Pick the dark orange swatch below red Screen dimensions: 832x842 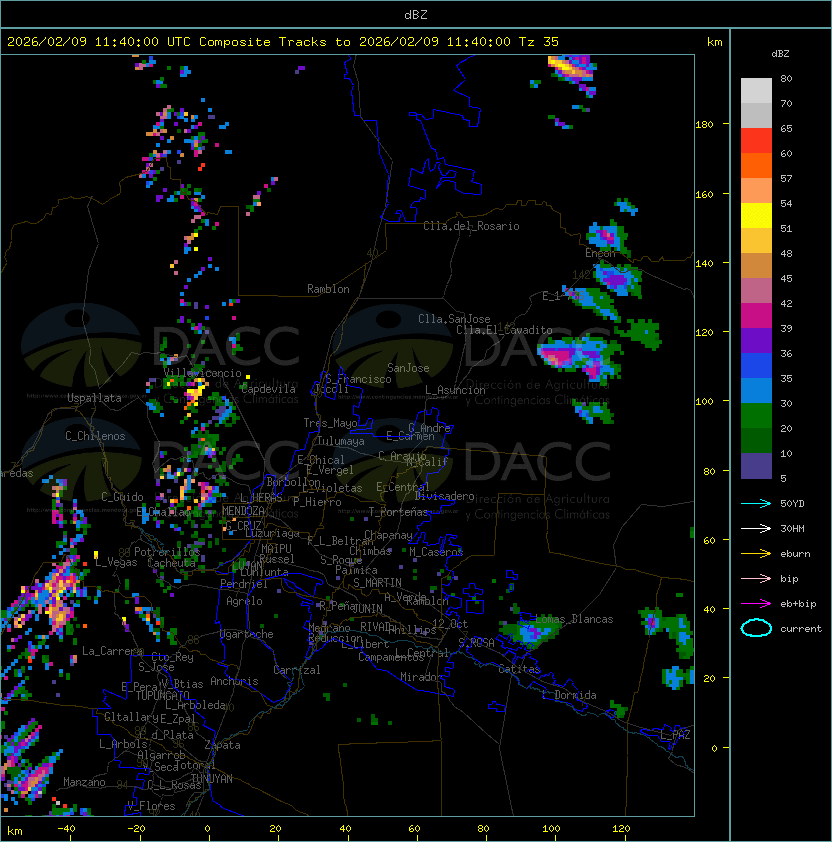[756, 165]
